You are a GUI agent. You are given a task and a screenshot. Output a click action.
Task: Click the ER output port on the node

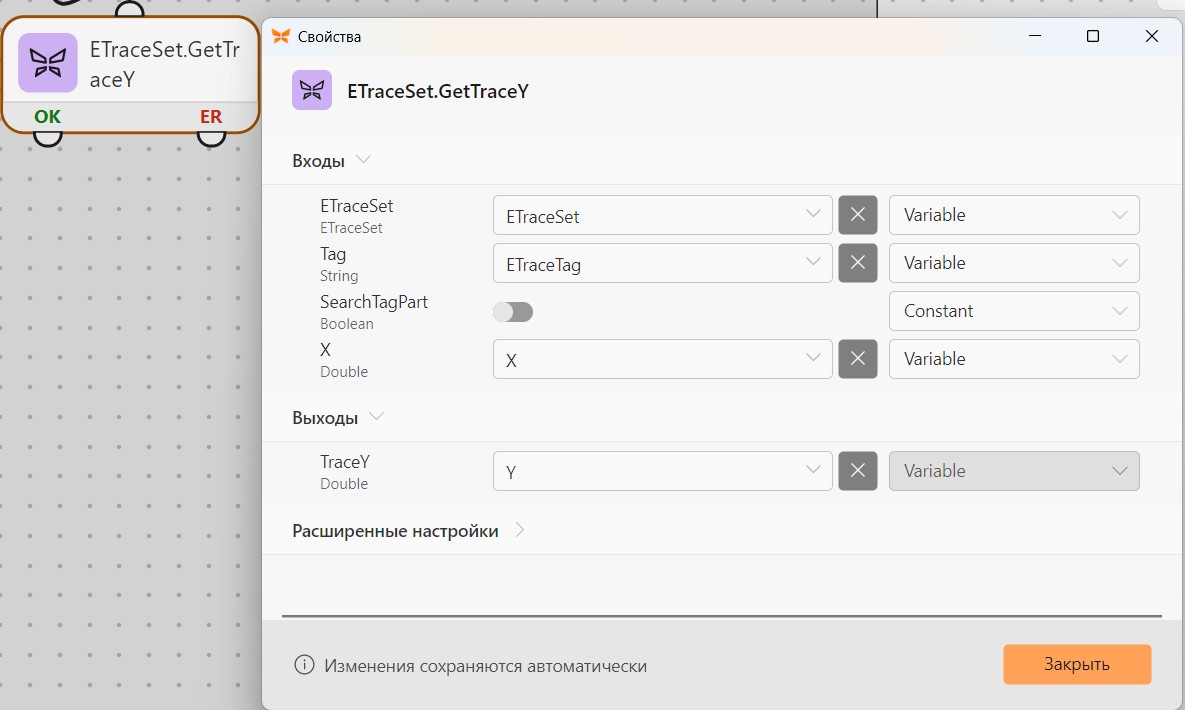pos(212,138)
